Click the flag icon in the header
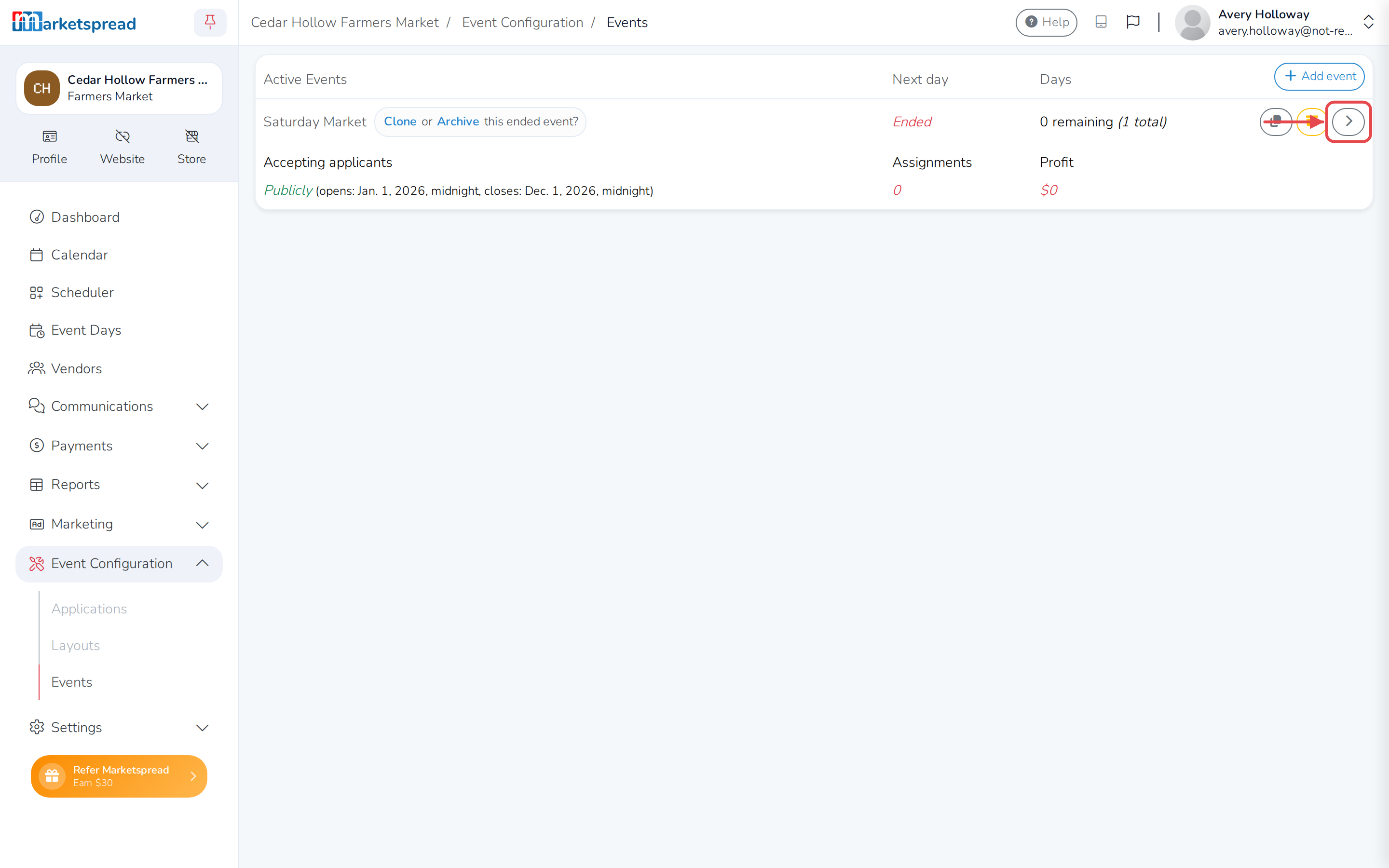 point(1133,22)
